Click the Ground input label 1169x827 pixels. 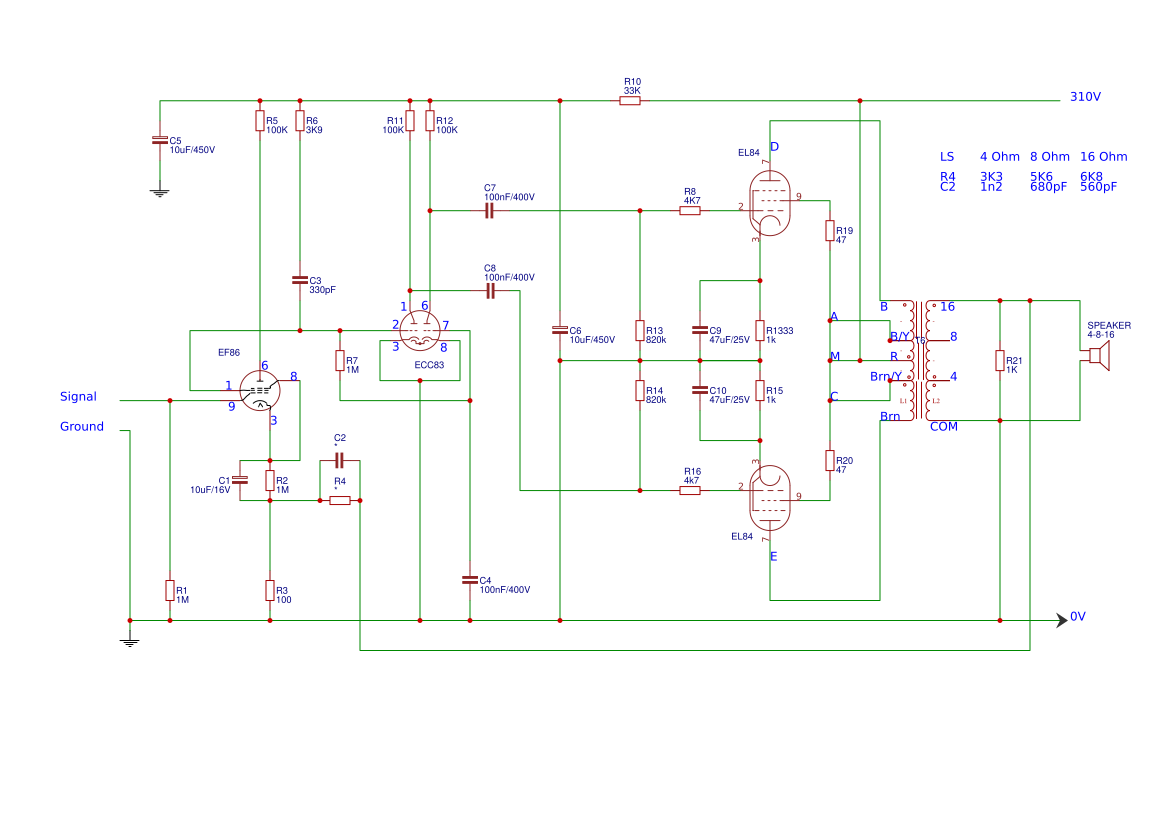82,427
